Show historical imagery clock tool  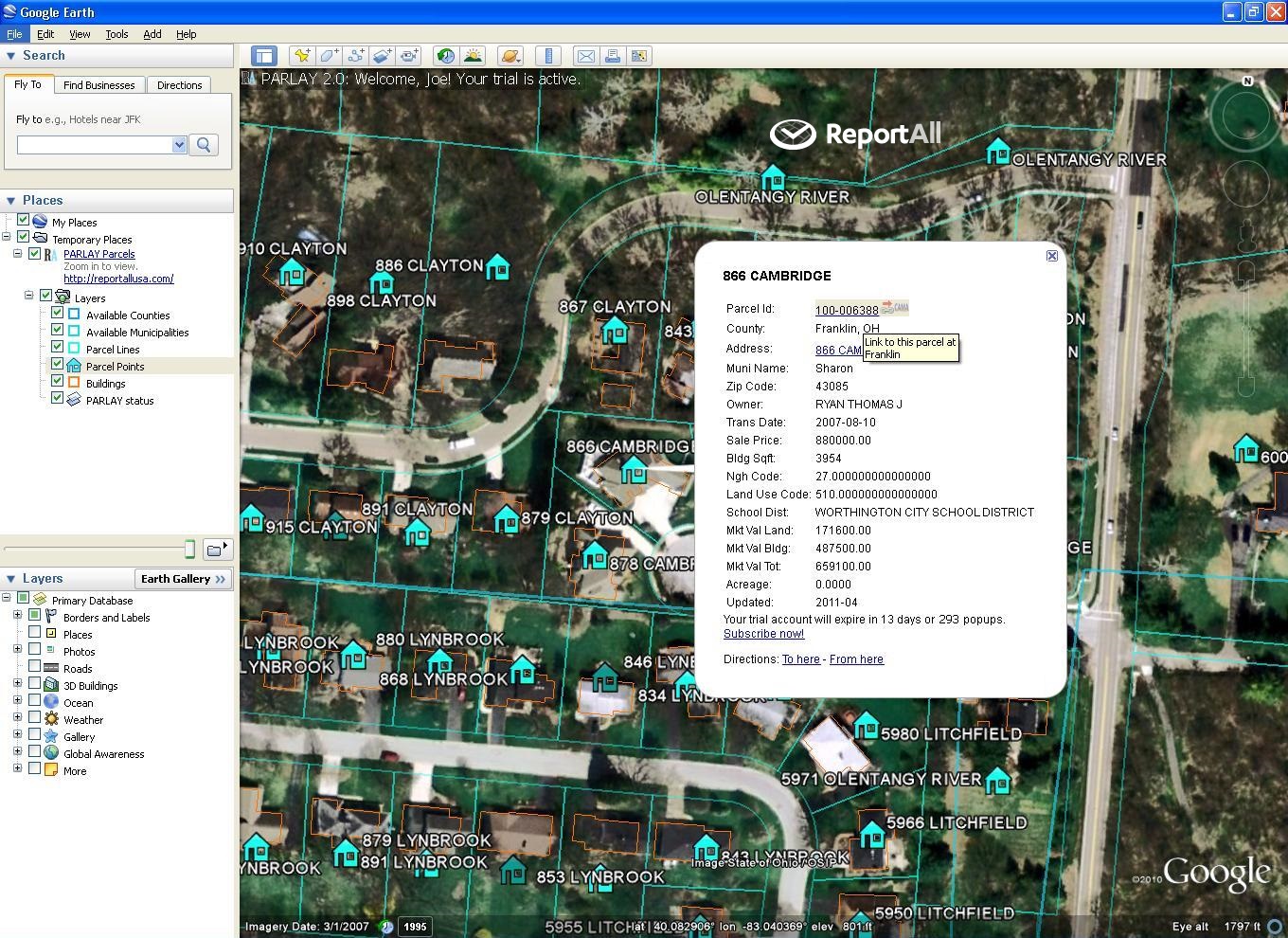(445, 56)
